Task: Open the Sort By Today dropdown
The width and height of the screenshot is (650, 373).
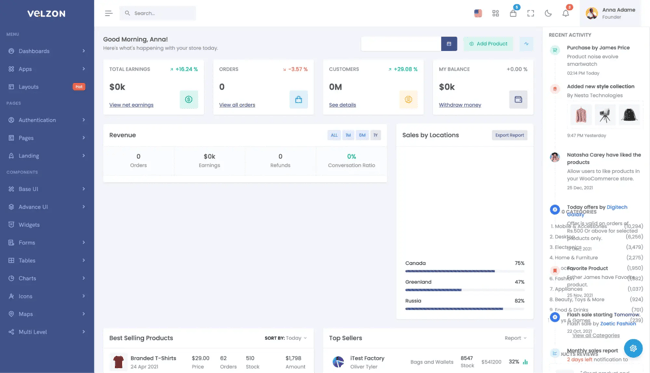Action: 286,338
